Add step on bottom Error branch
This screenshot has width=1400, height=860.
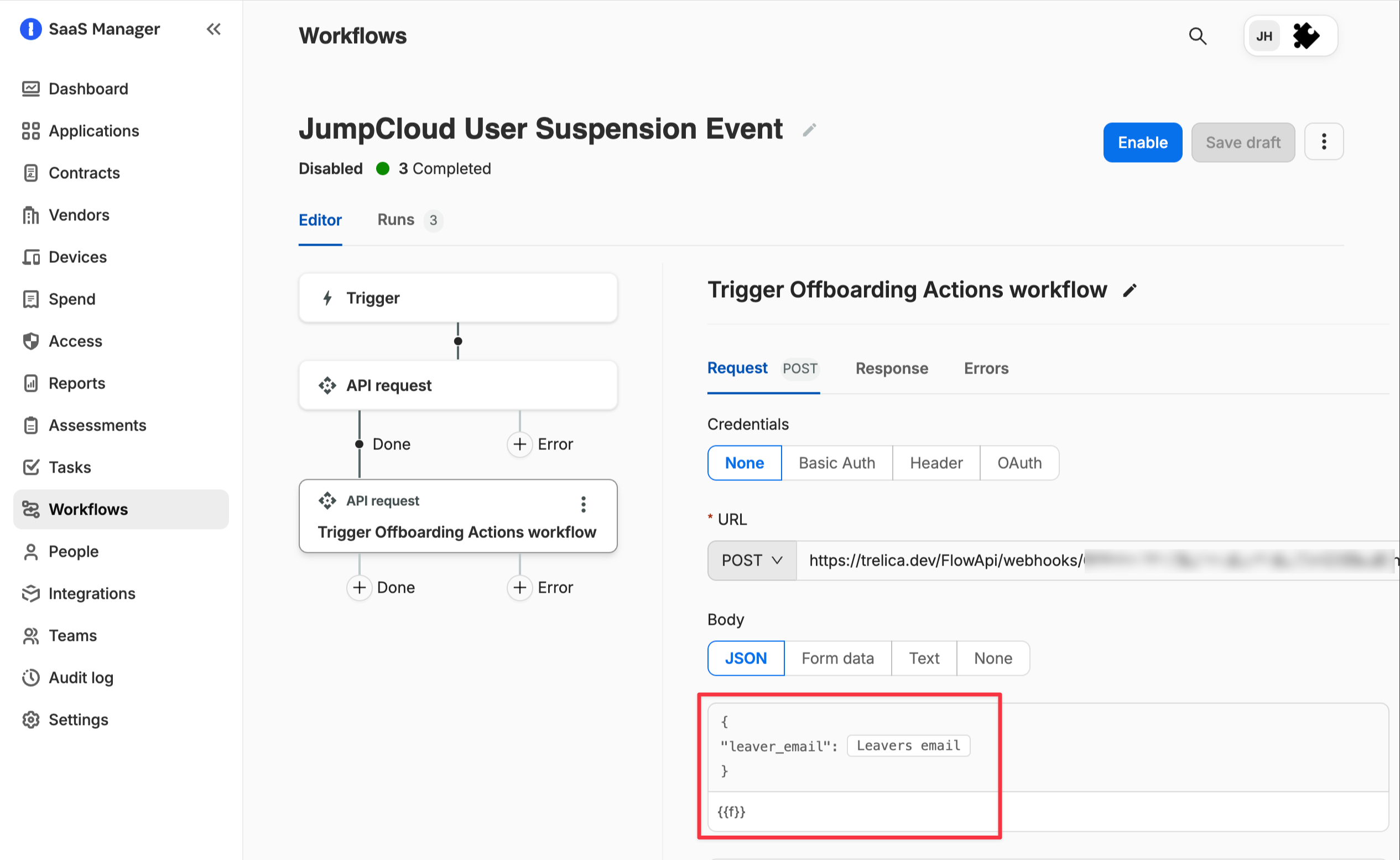tap(519, 588)
